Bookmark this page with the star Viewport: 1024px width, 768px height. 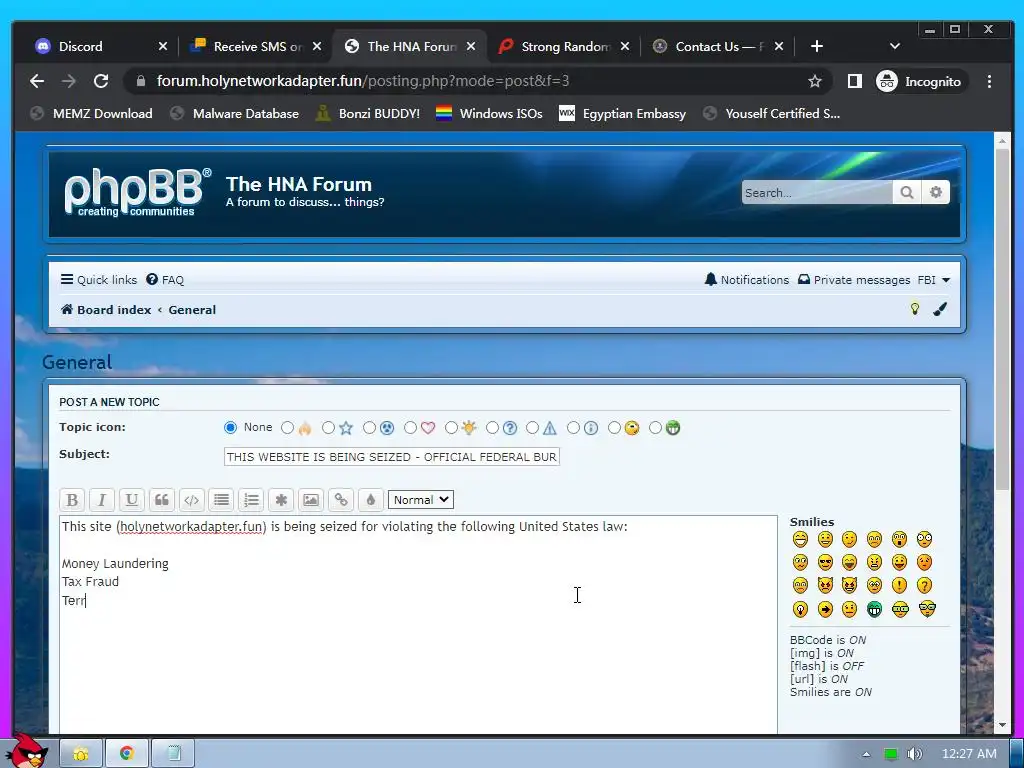(x=814, y=81)
